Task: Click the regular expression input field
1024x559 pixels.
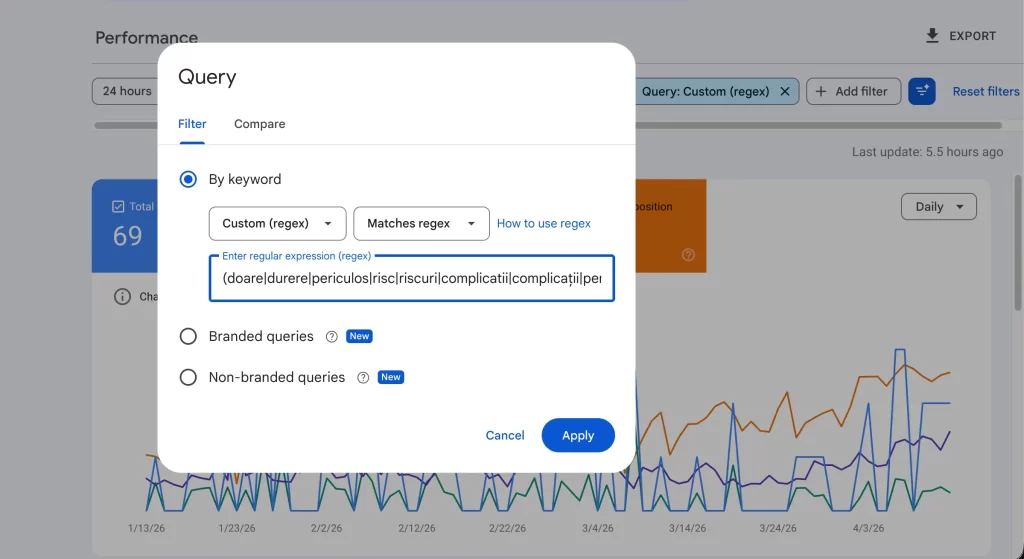Action: (411, 279)
